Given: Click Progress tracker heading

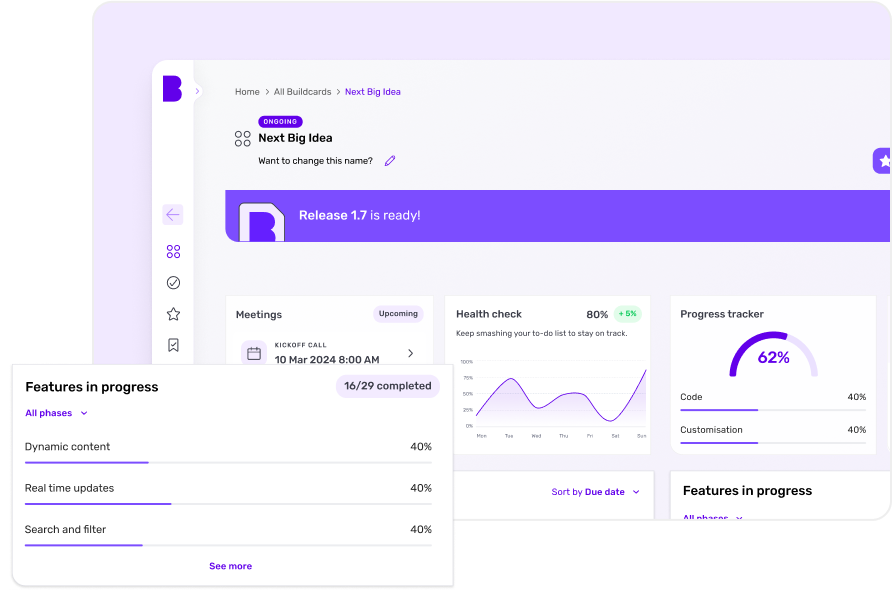Looking at the screenshot, I should pos(722,314).
